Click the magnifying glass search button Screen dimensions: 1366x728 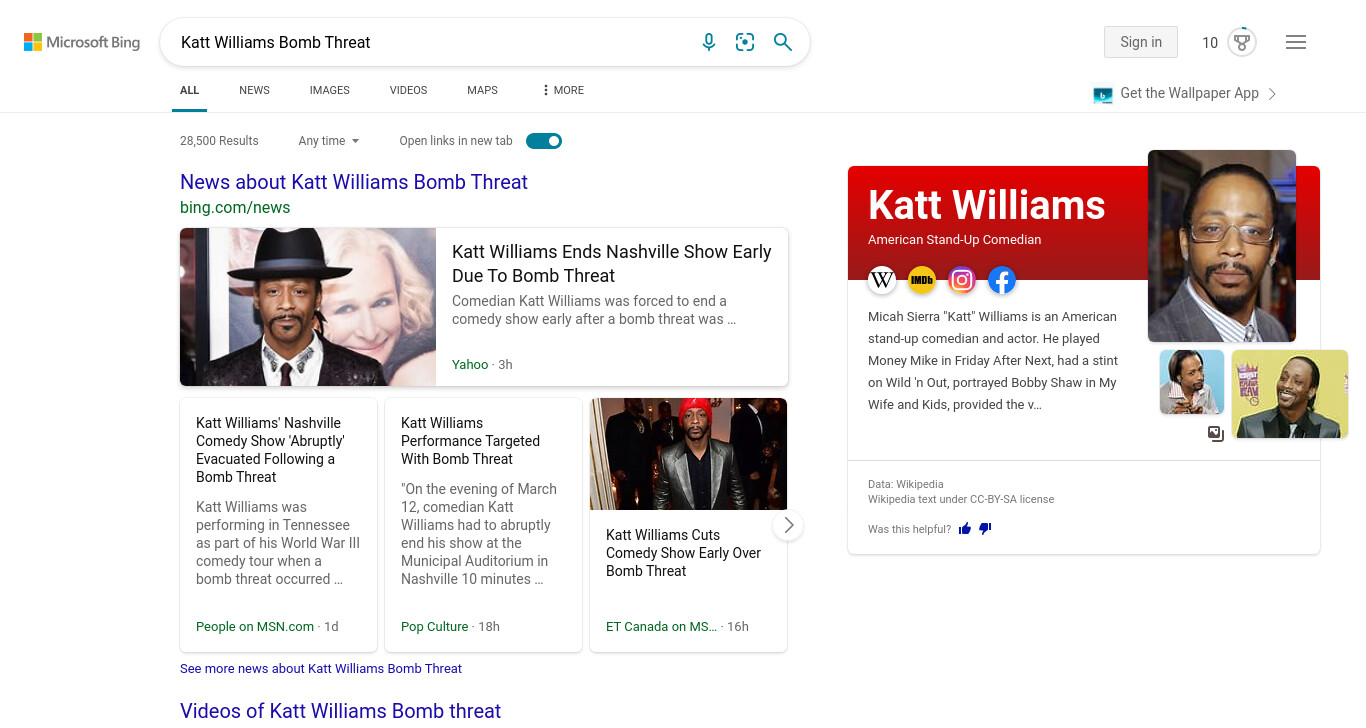pos(783,42)
